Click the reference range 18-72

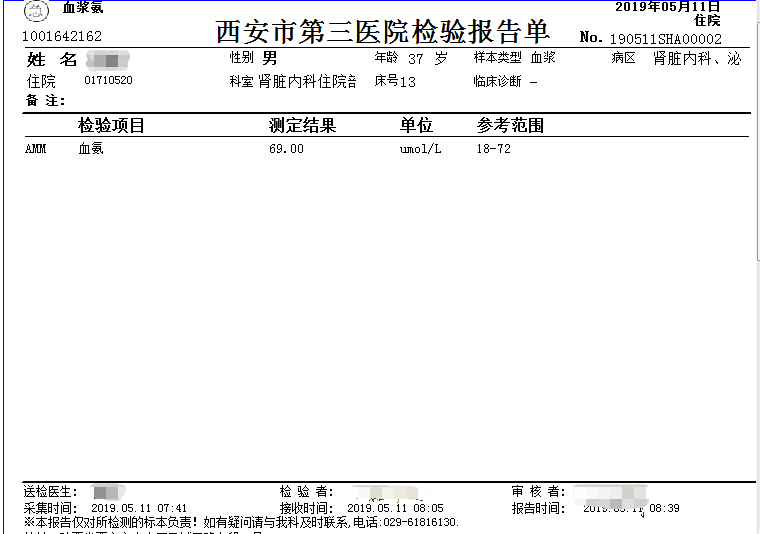[494, 149]
